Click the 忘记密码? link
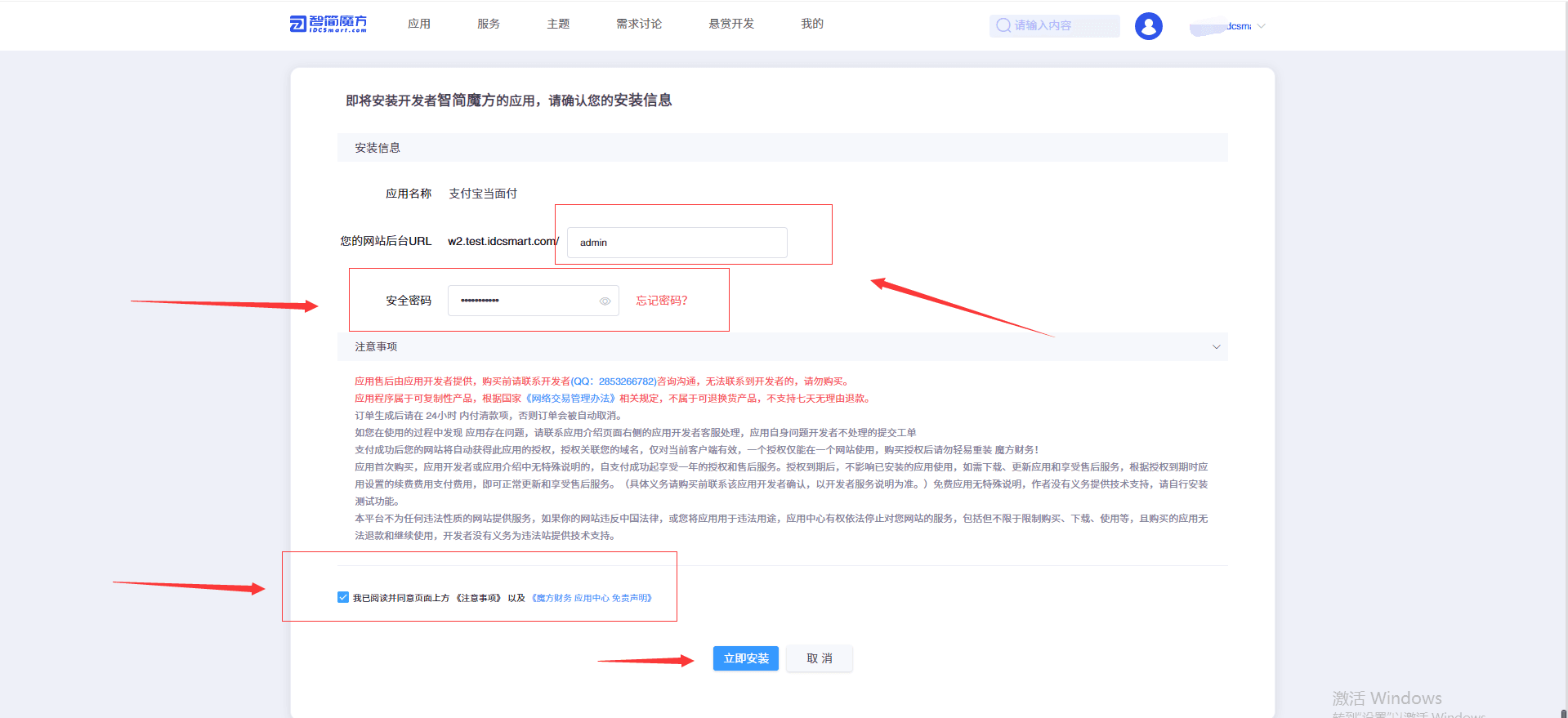 662,301
